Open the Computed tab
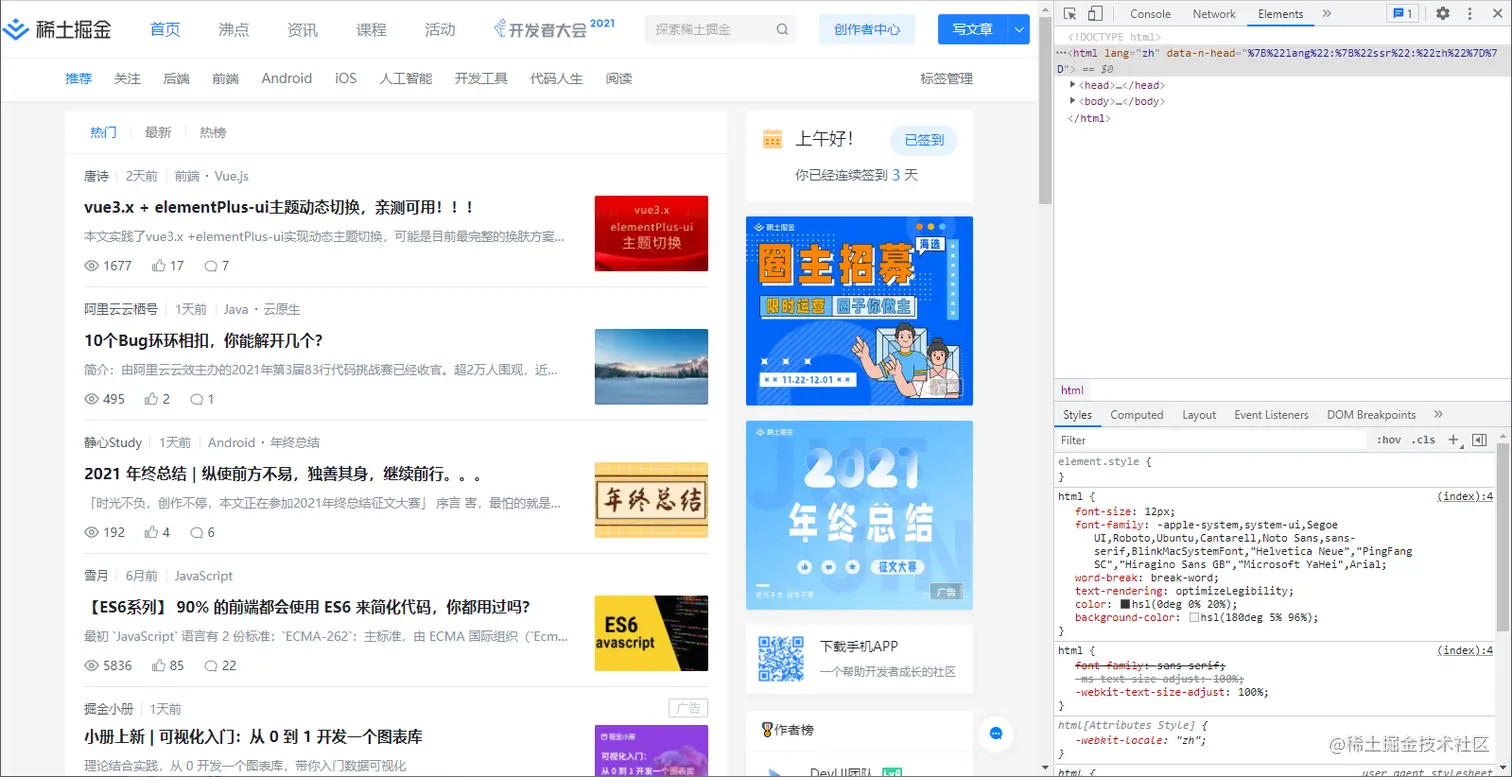 [1137, 415]
